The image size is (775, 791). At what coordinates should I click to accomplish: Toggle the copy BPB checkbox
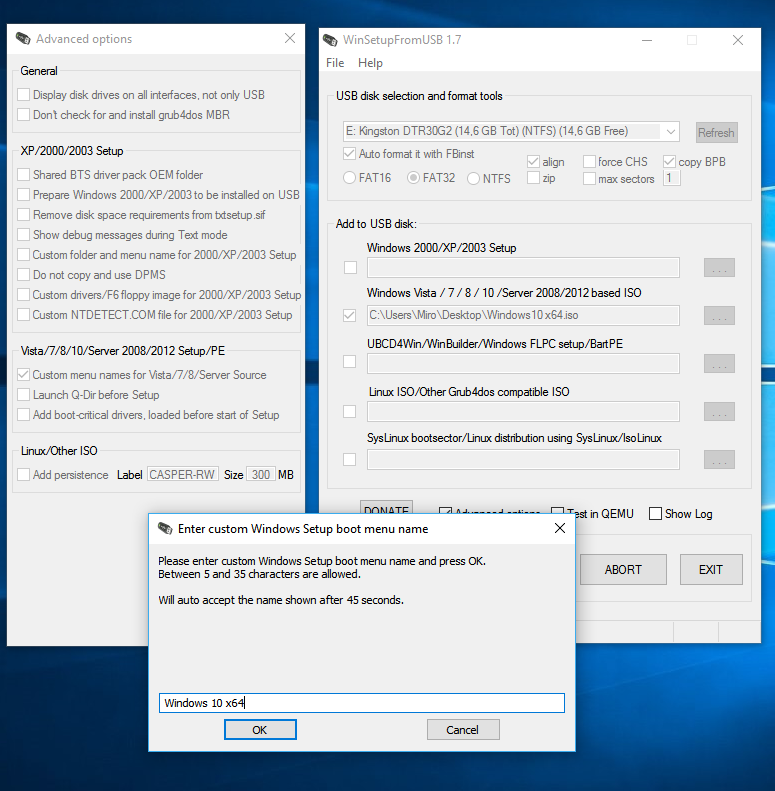[x=669, y=161]
